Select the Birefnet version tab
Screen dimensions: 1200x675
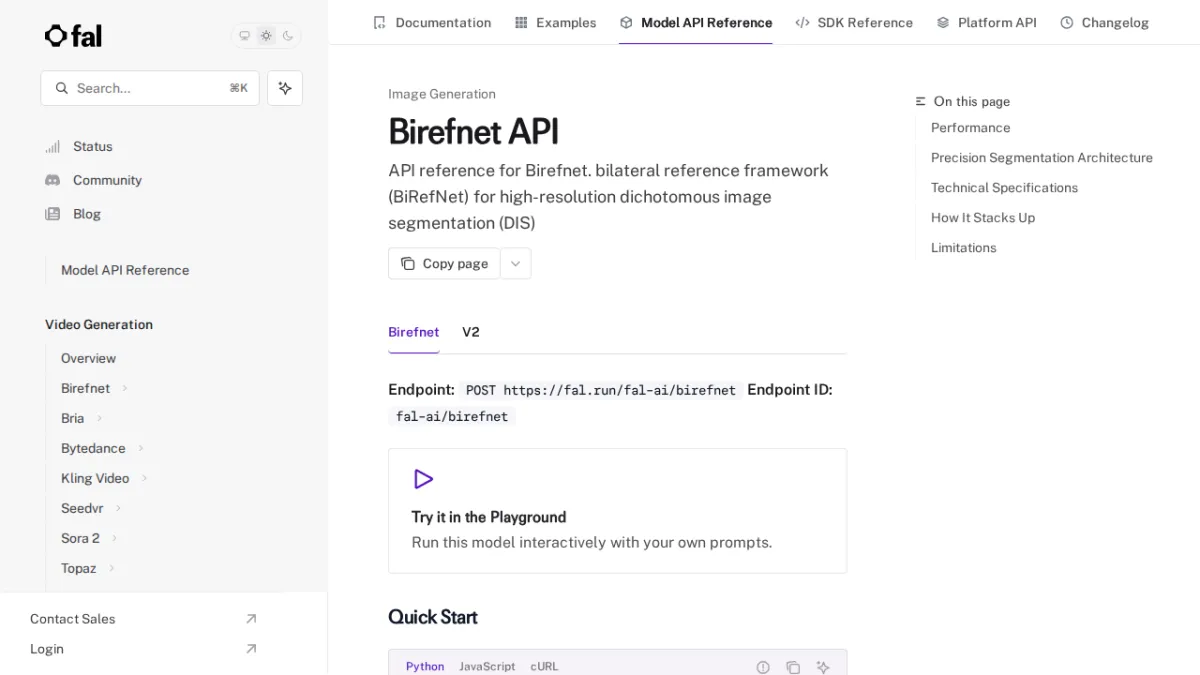point(414,332)
